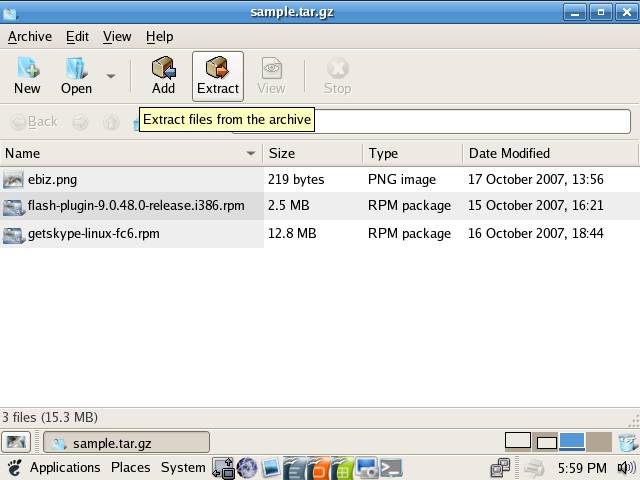Open the Edit menu
The width and height of the screenshot is (640, 480).
coord(77,36)
